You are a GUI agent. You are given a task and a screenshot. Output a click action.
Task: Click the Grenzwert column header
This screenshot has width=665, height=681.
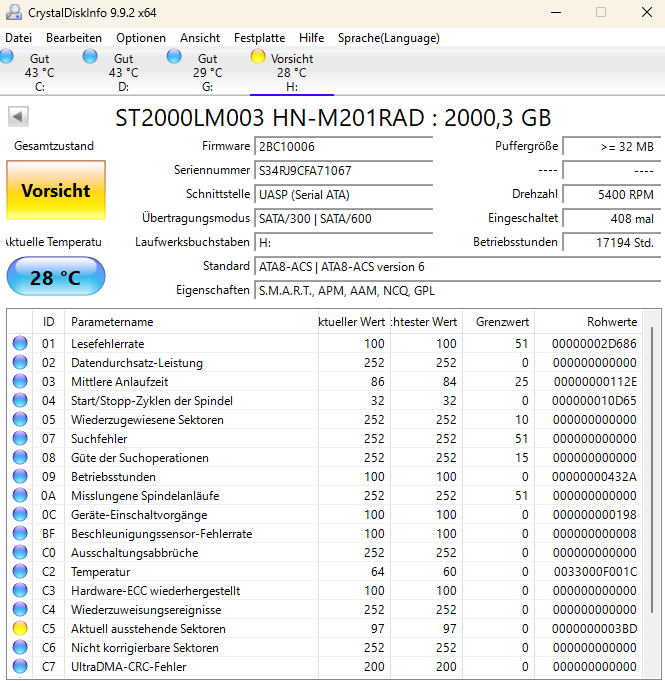click(499, 321)
